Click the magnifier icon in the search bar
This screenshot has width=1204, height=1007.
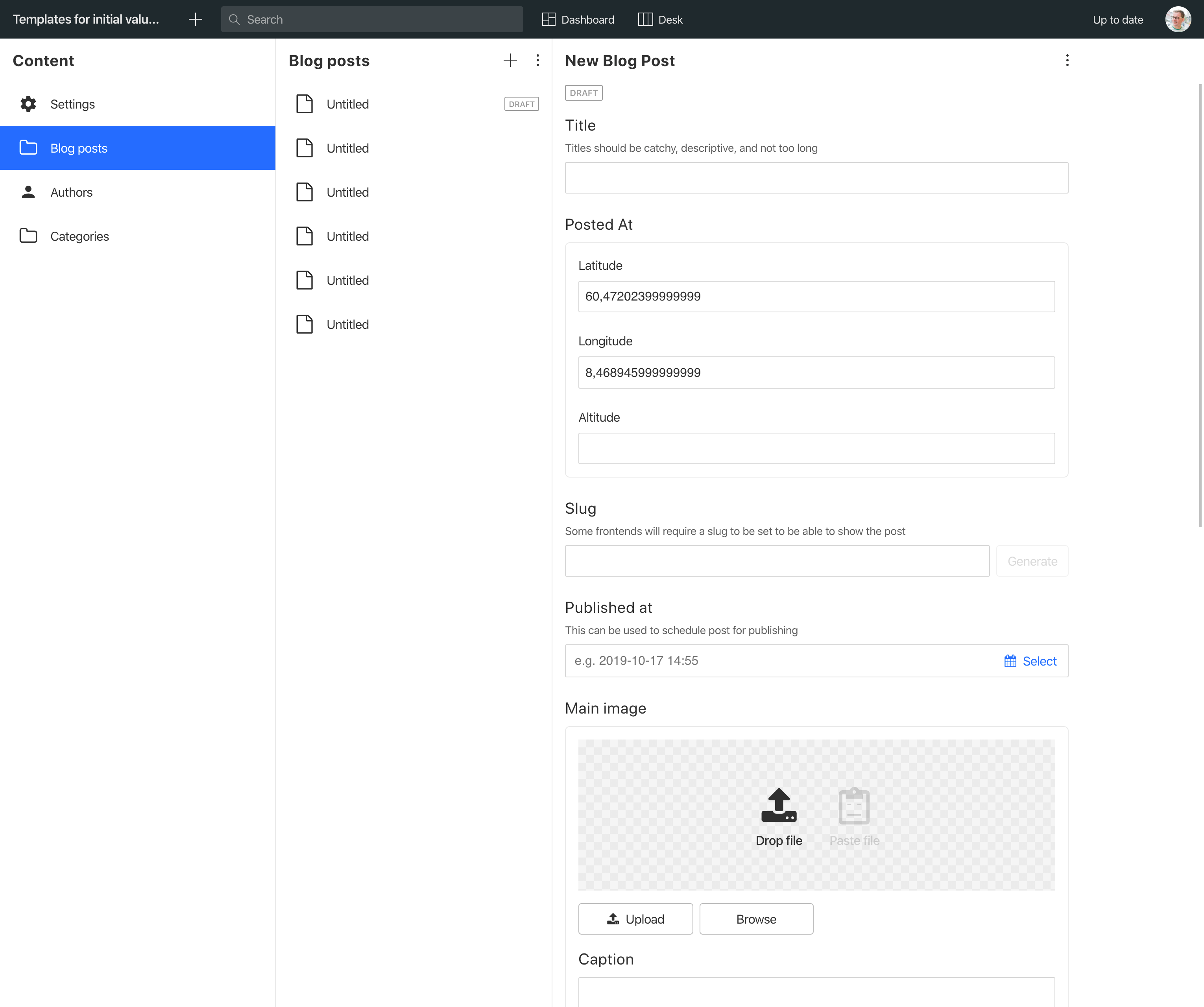pyautogui.click(x=234, y=20)
